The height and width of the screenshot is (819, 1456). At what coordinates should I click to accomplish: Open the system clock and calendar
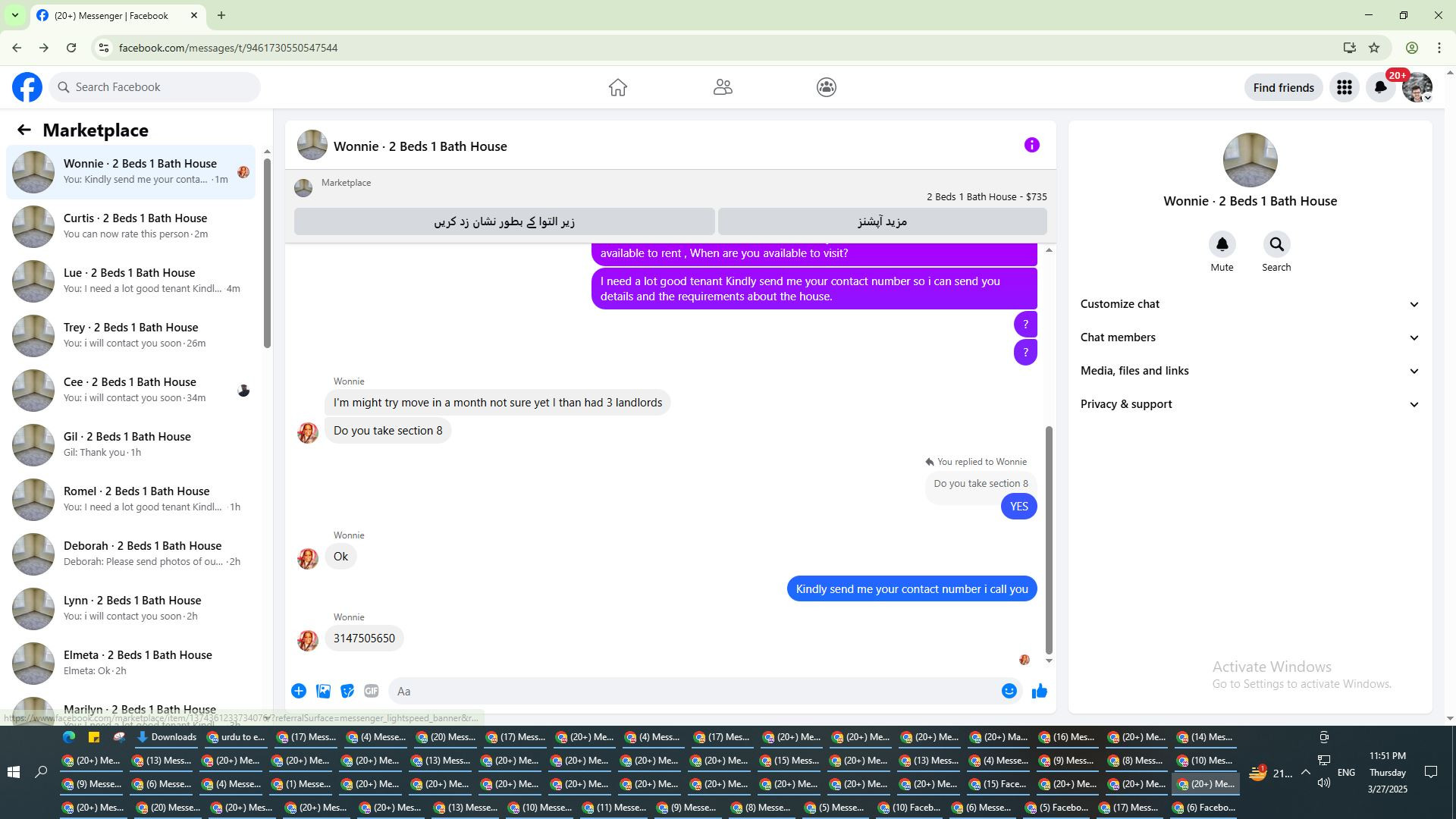click(x=1388, y=772)
